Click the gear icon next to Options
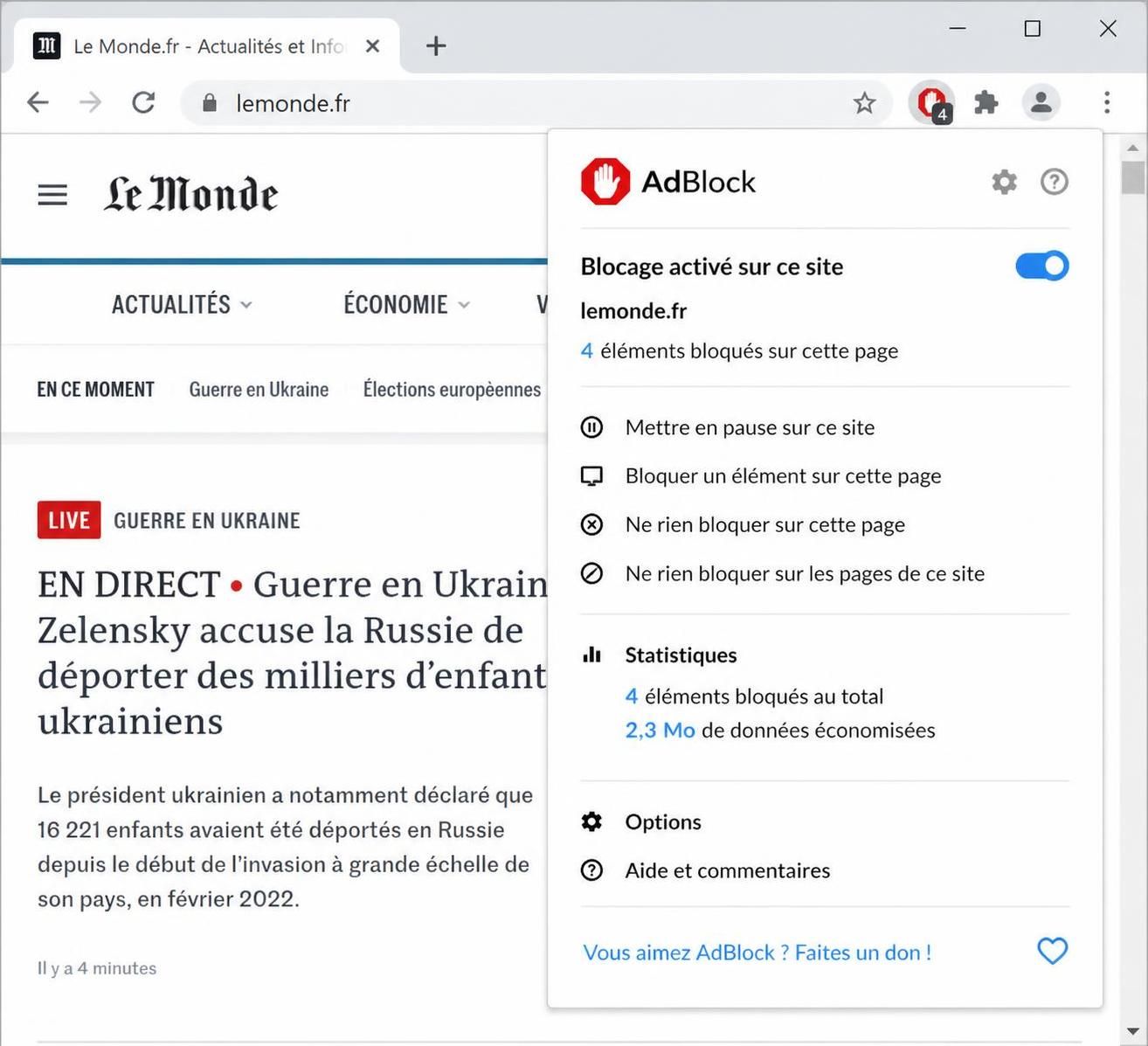 [591, 821]
